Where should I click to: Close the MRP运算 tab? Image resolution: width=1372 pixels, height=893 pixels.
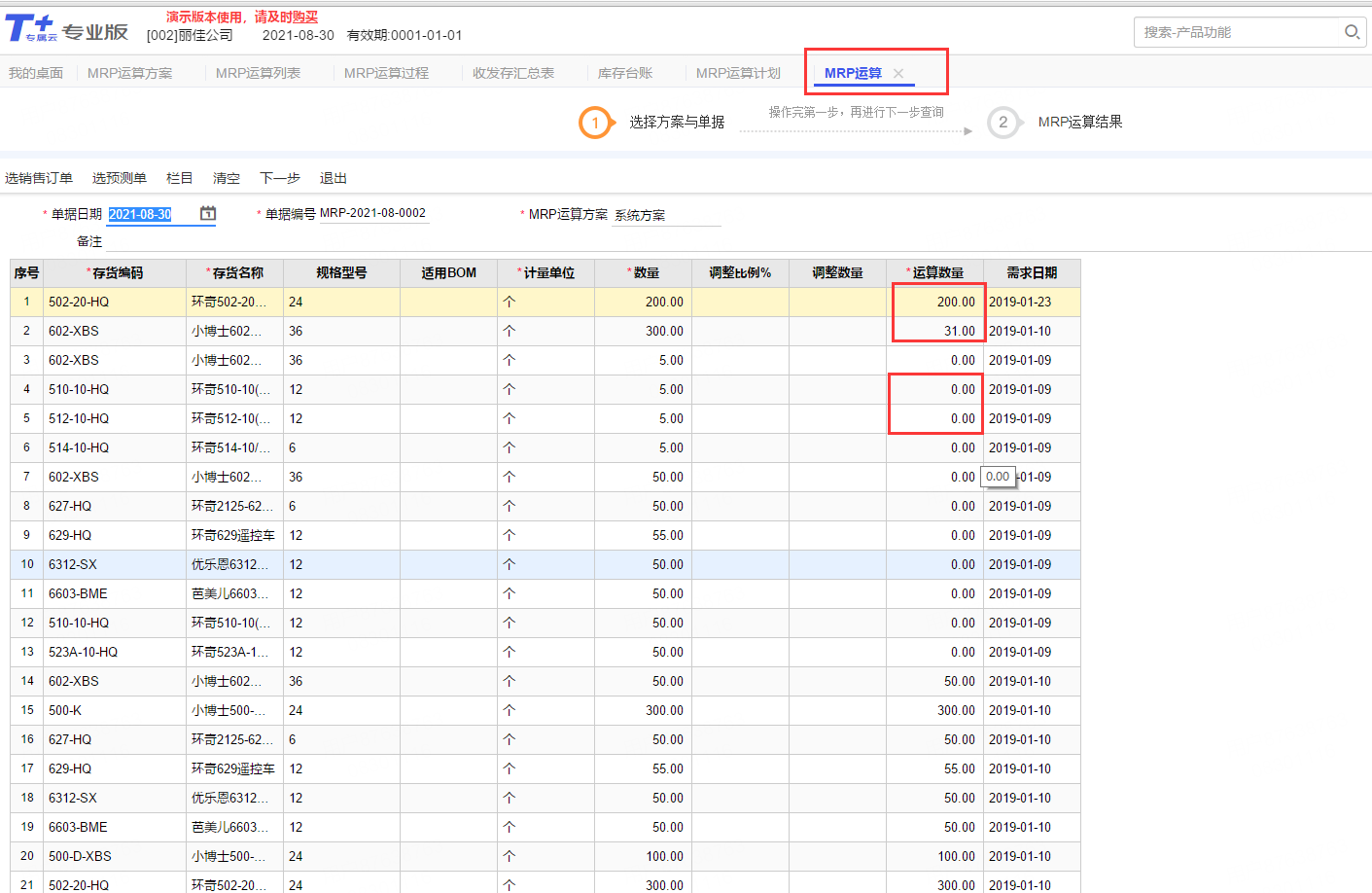tap(898, 73)
